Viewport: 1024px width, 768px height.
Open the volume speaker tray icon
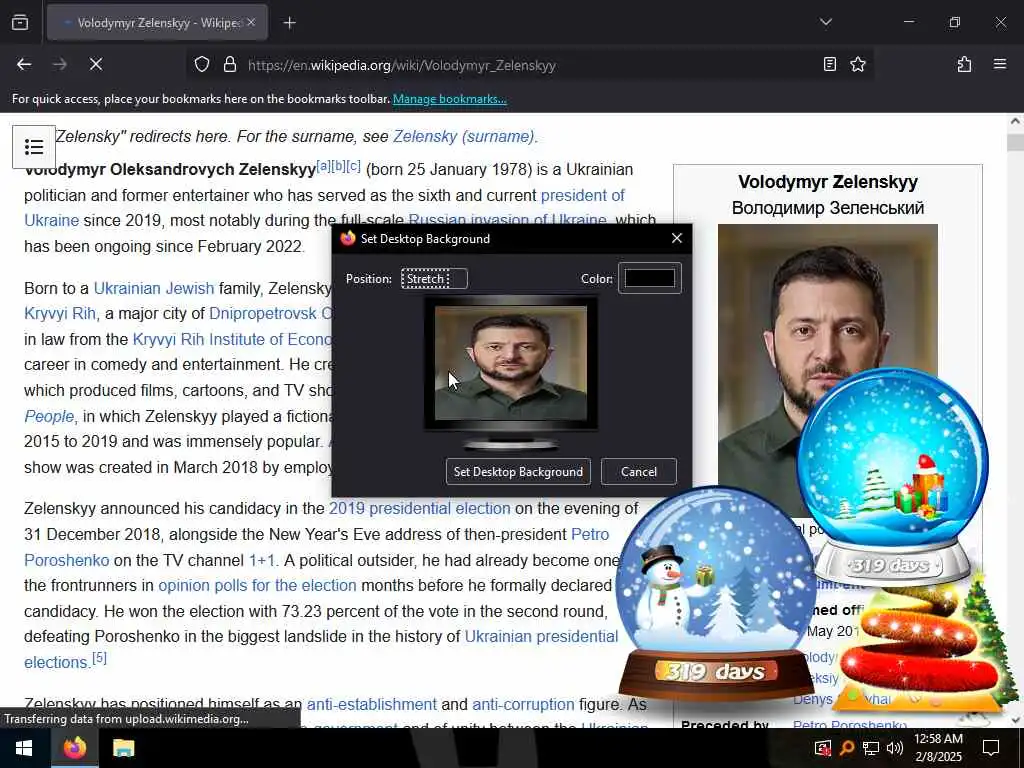point(895,748)
